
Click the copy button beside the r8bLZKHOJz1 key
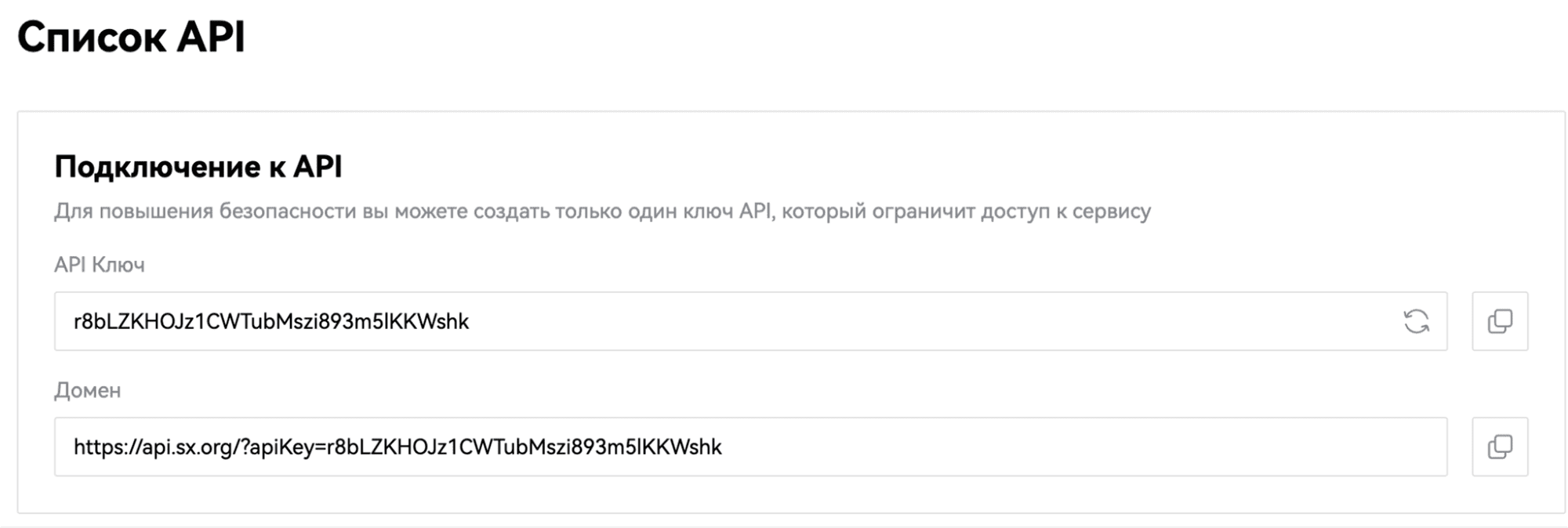tap(1500, 321)
